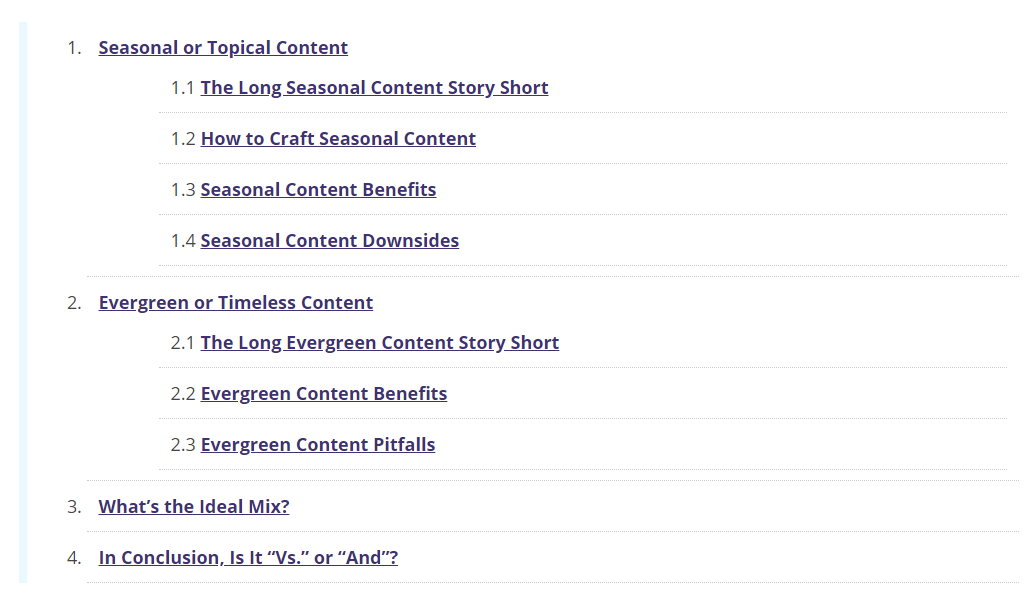Open the Evergreen Content Benefits entry
The width and height of the screenshot is (1035, 597).
tap(323, 393)
